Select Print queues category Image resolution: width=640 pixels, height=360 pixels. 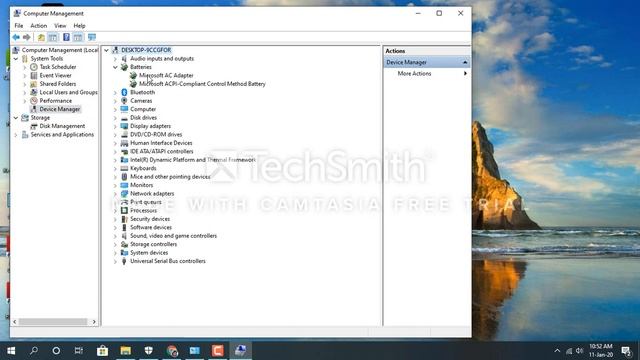pyautogui.click(x=146, y=202)
